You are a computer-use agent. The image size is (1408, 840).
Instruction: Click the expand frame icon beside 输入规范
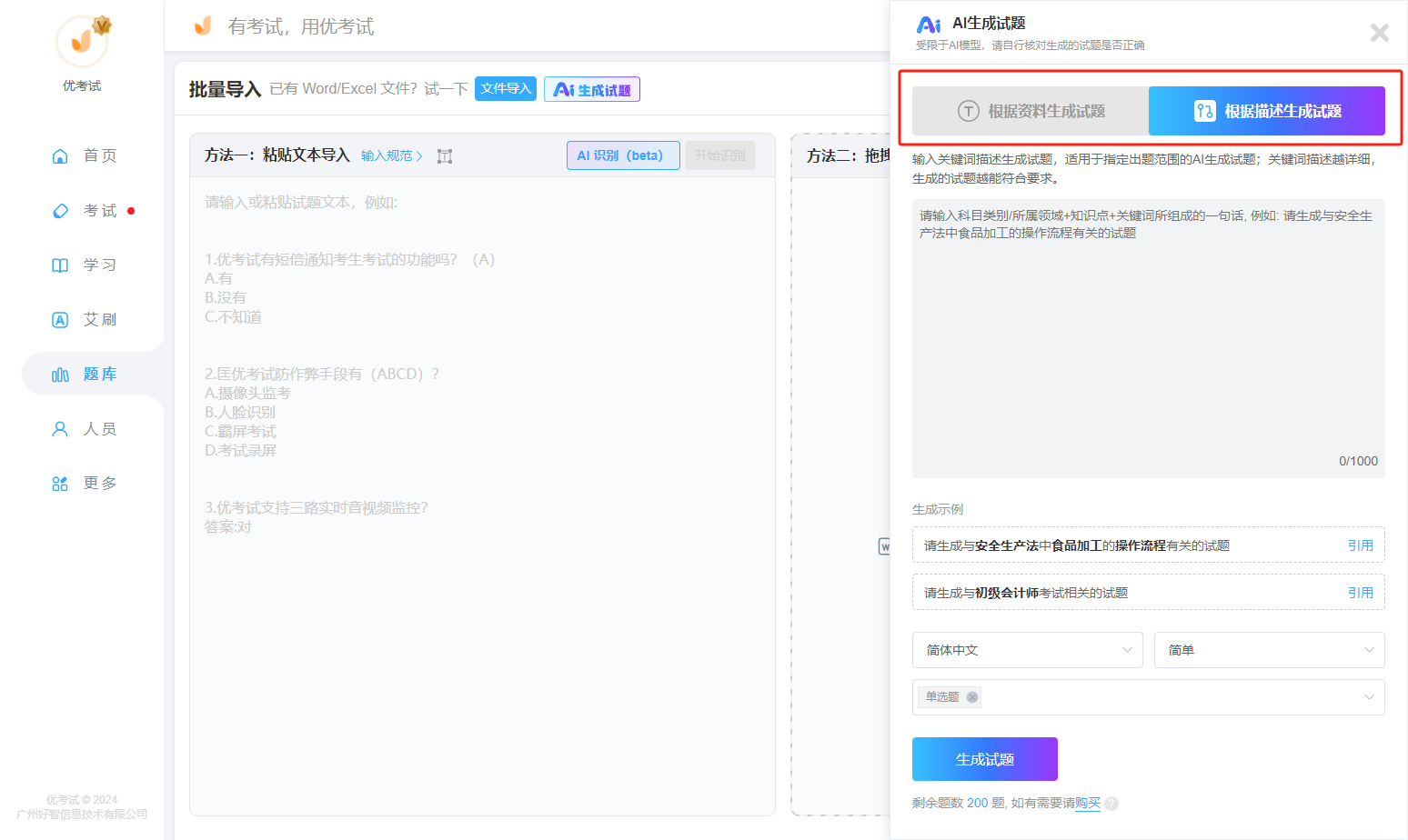click(x=445, y=156)
